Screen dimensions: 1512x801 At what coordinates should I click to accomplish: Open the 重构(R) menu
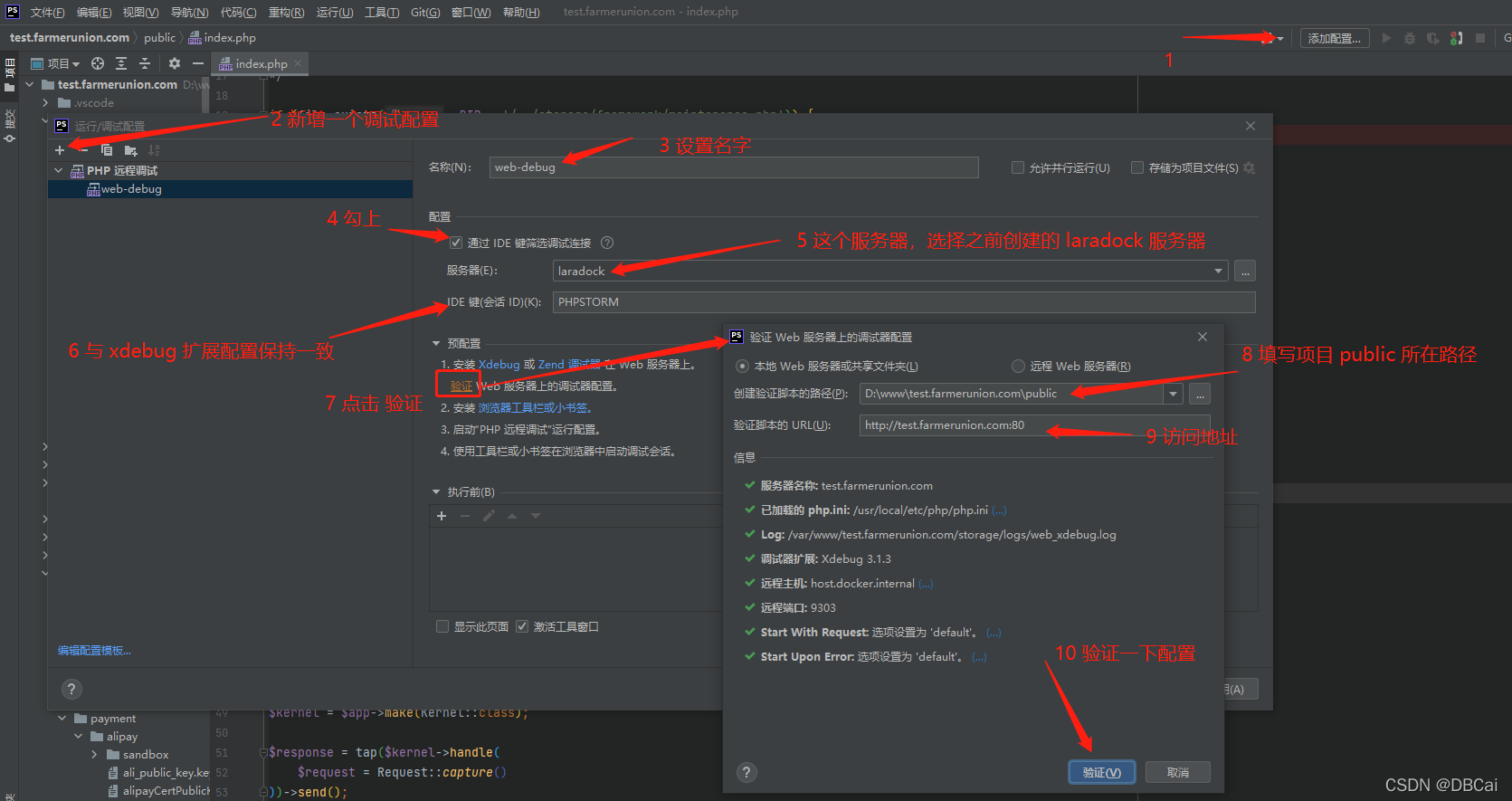tap(286, 12)
